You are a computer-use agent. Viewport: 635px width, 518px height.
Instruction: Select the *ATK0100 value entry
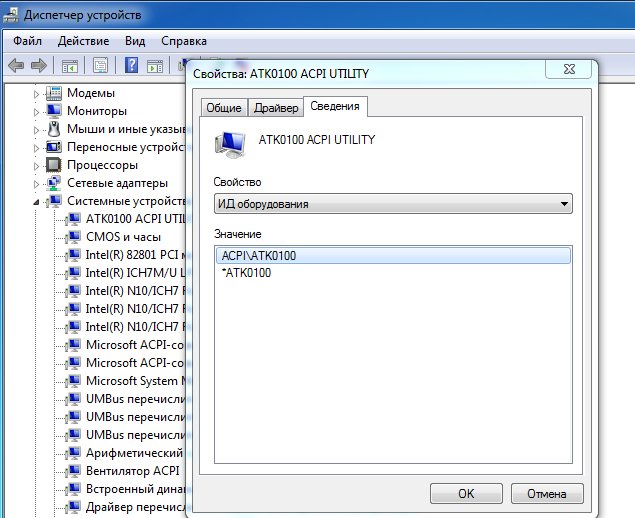(x=246, y=273)
